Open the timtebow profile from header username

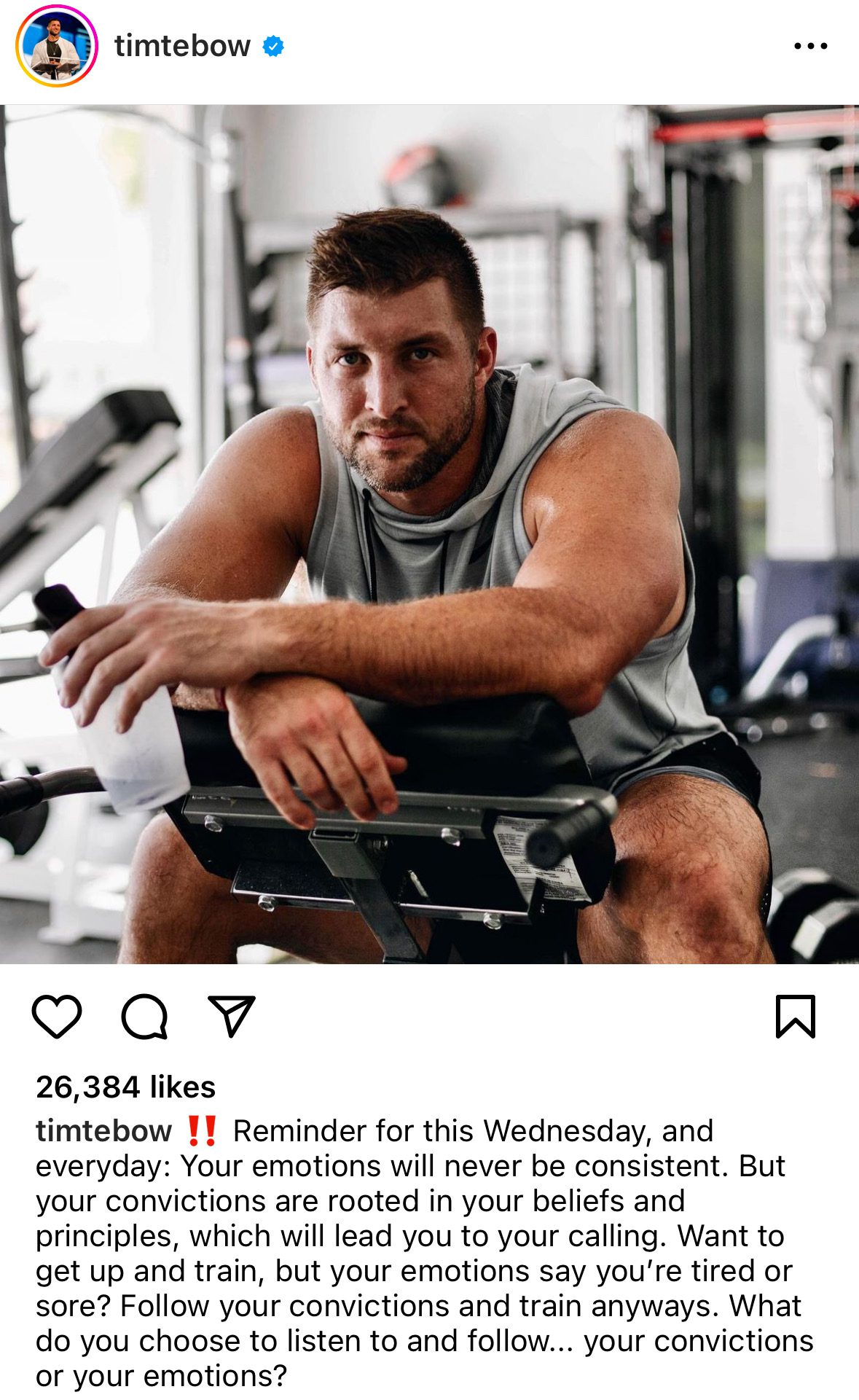point(182,46)
